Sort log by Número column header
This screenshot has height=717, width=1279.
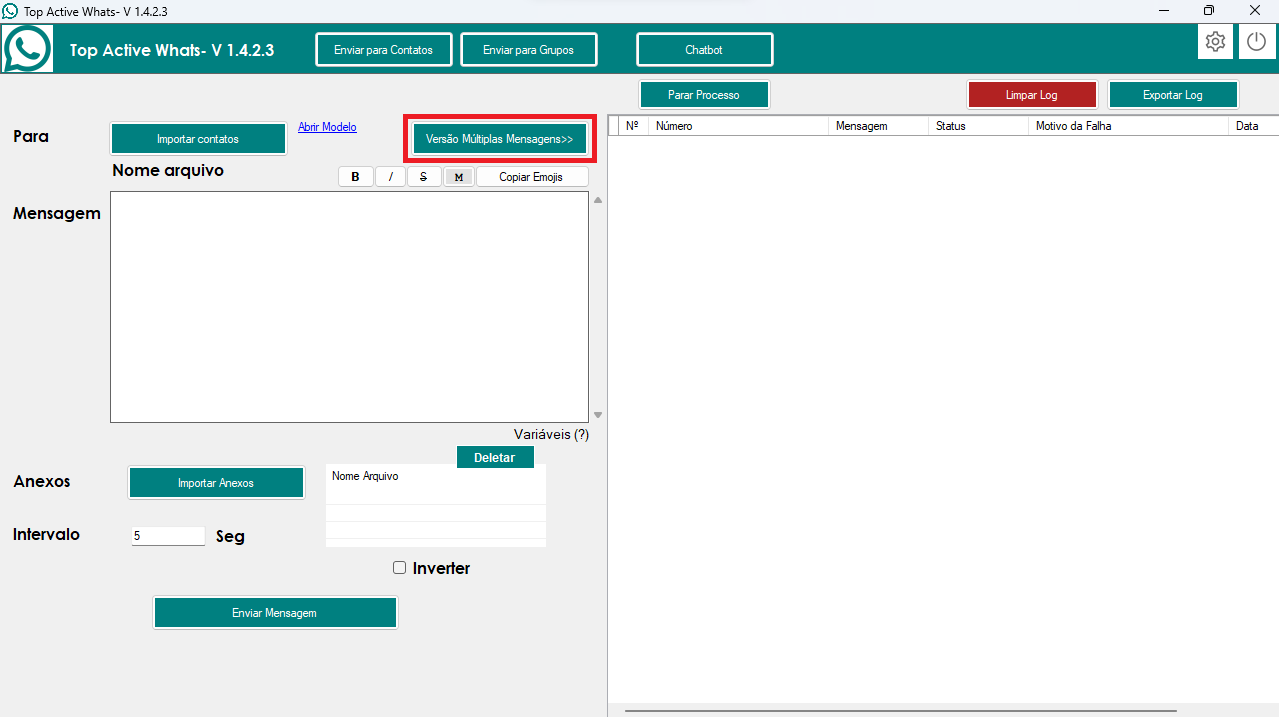pyautogui.click(x=738, y=126)
